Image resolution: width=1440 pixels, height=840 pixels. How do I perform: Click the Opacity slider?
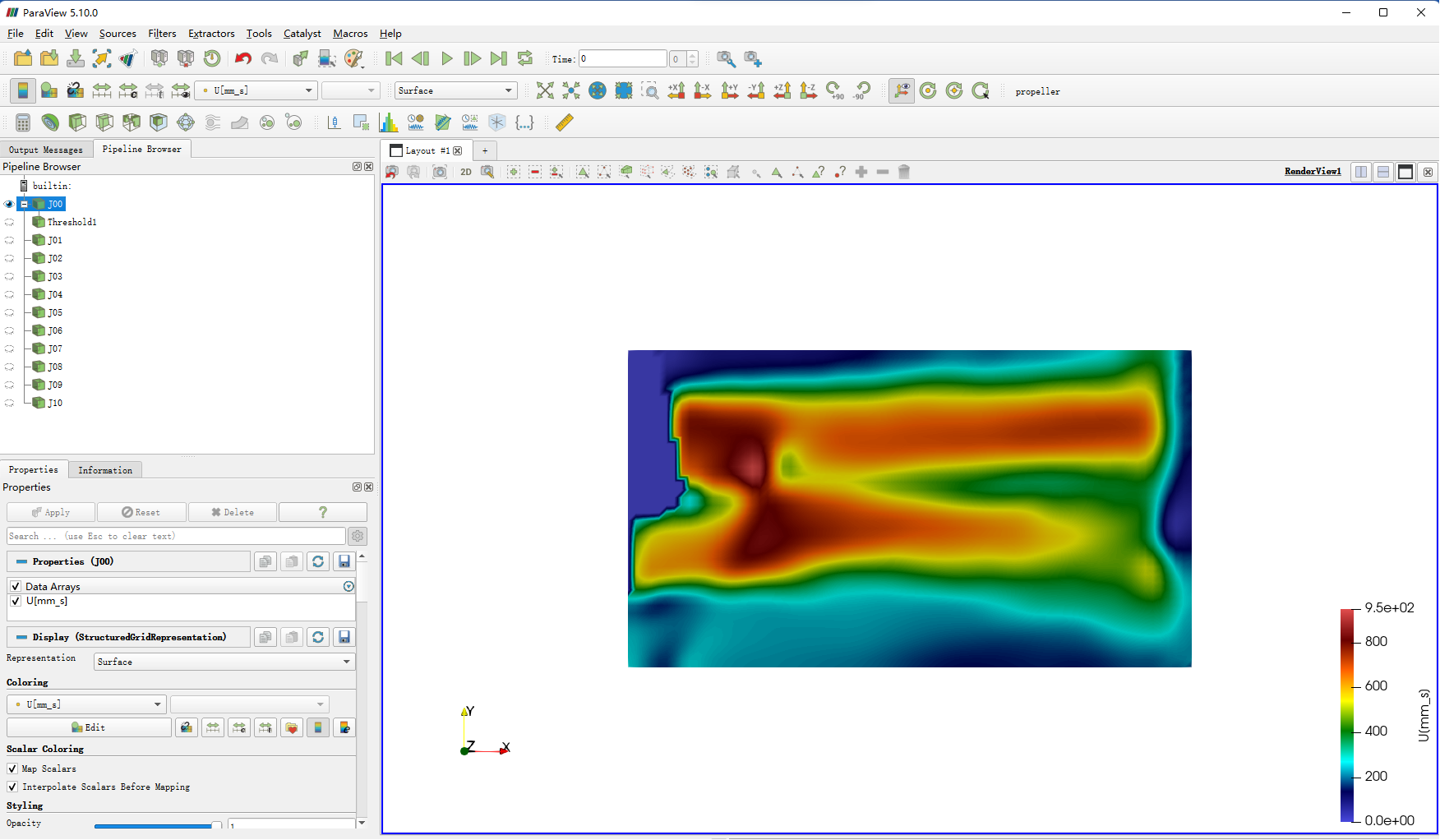click(x=156, y=824)
